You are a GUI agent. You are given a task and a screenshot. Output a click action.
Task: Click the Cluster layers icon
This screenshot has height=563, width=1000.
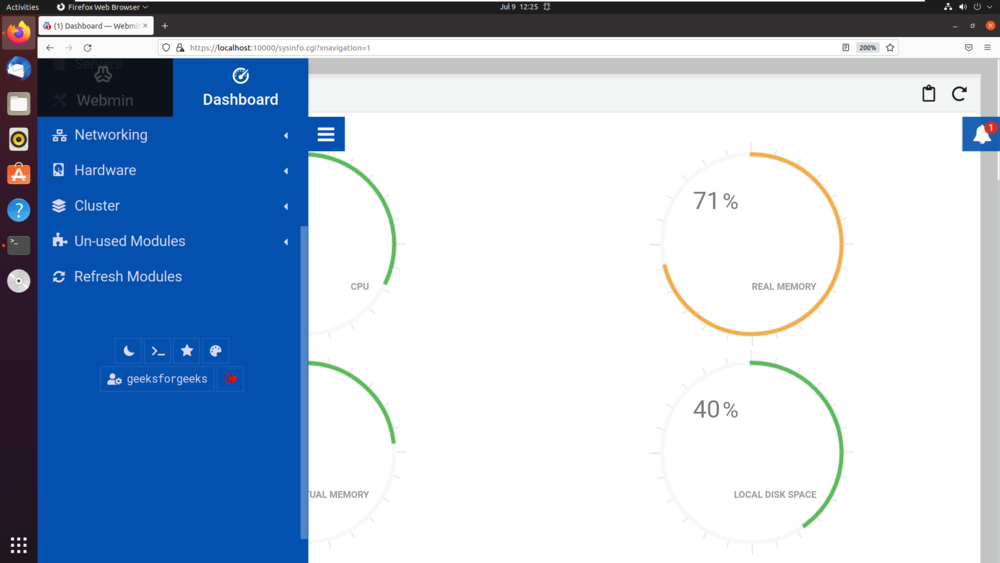click(x=59, y=205)
